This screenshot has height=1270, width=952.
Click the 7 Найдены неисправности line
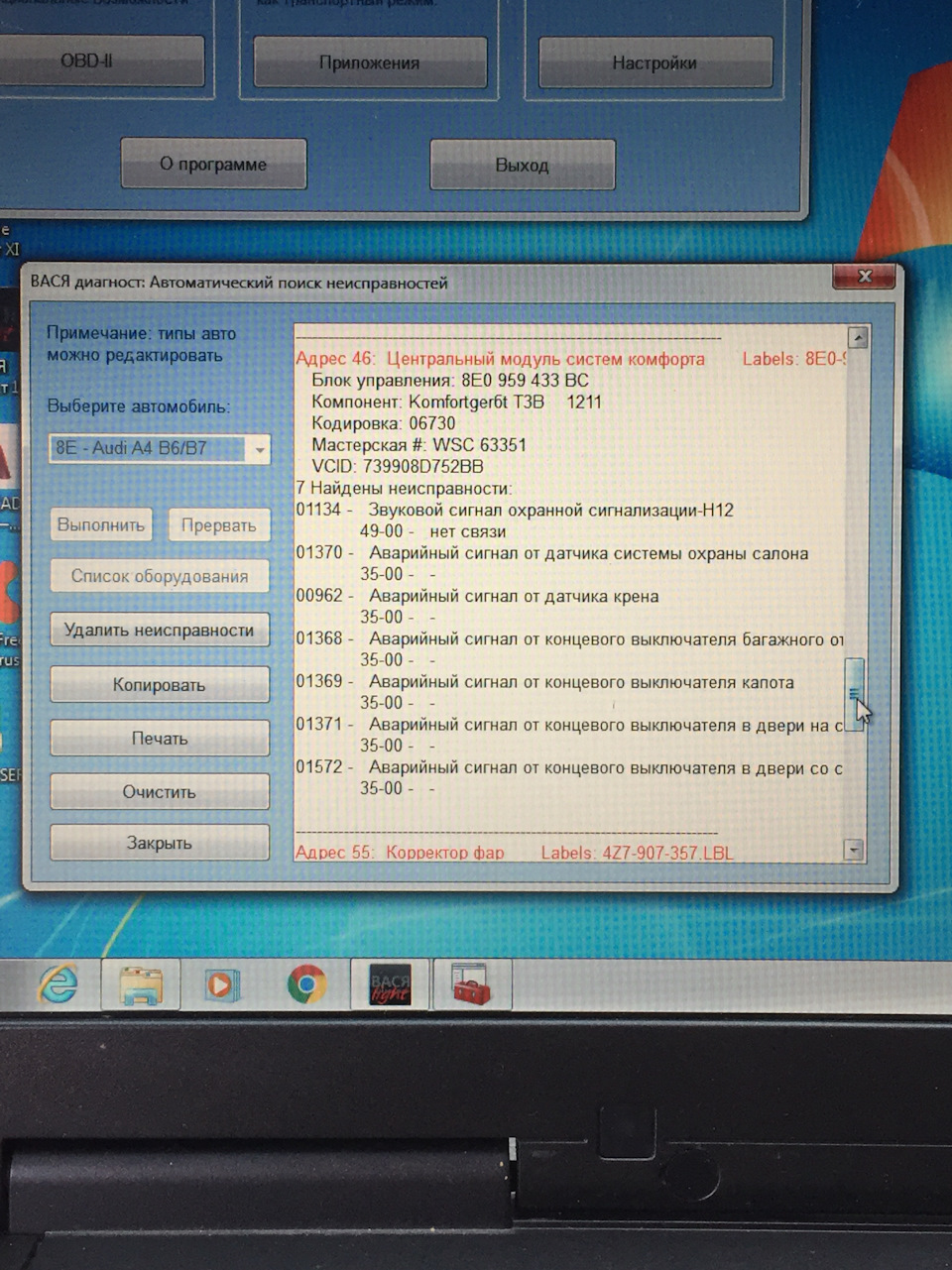405,488
